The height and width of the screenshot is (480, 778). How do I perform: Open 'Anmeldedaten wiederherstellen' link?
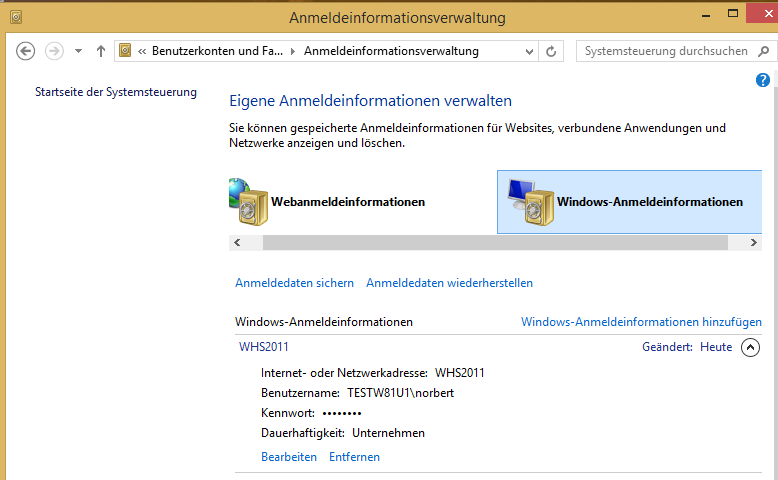coord(450,283)
